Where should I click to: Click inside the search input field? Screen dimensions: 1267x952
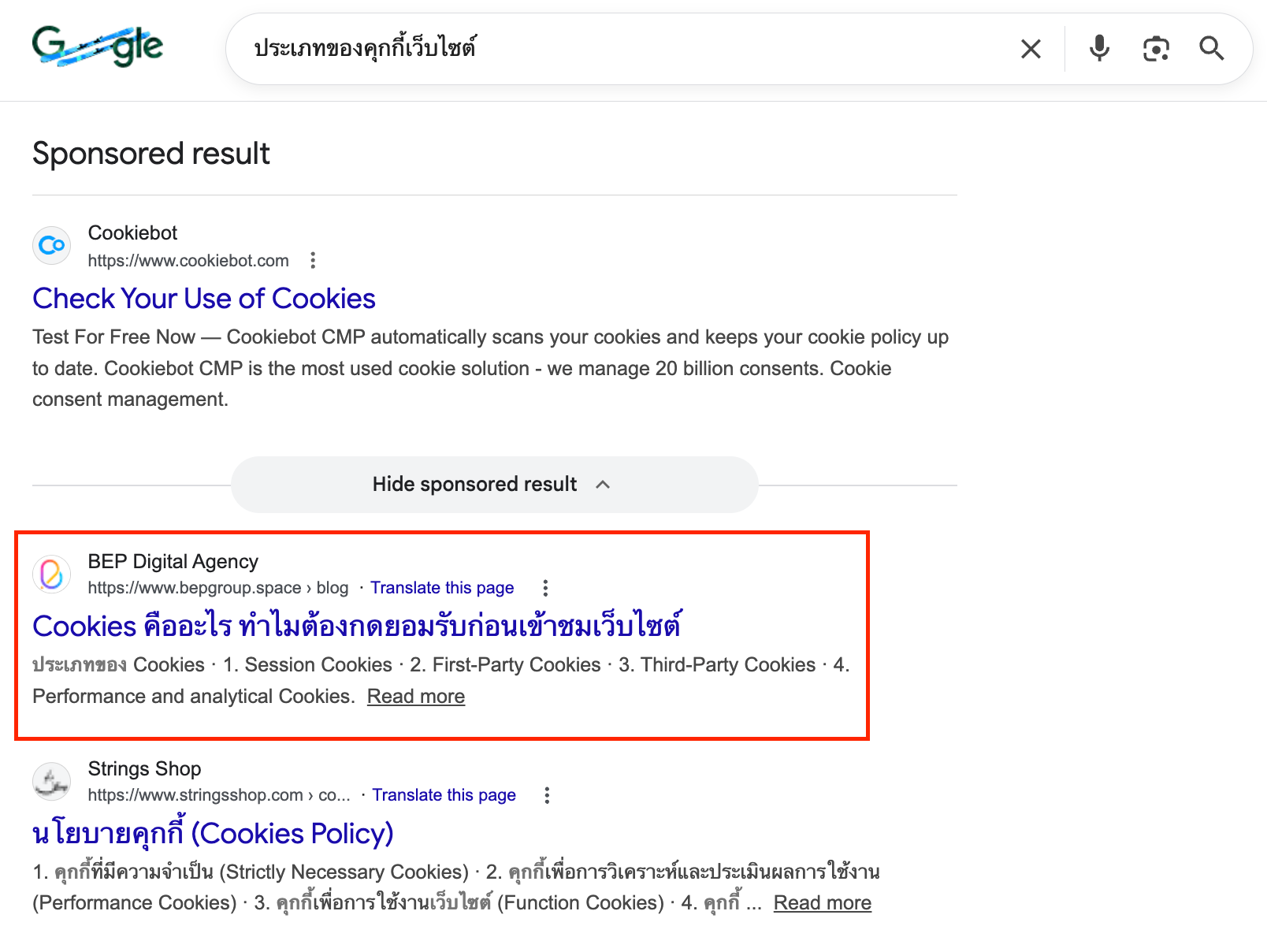click(552, 49)
